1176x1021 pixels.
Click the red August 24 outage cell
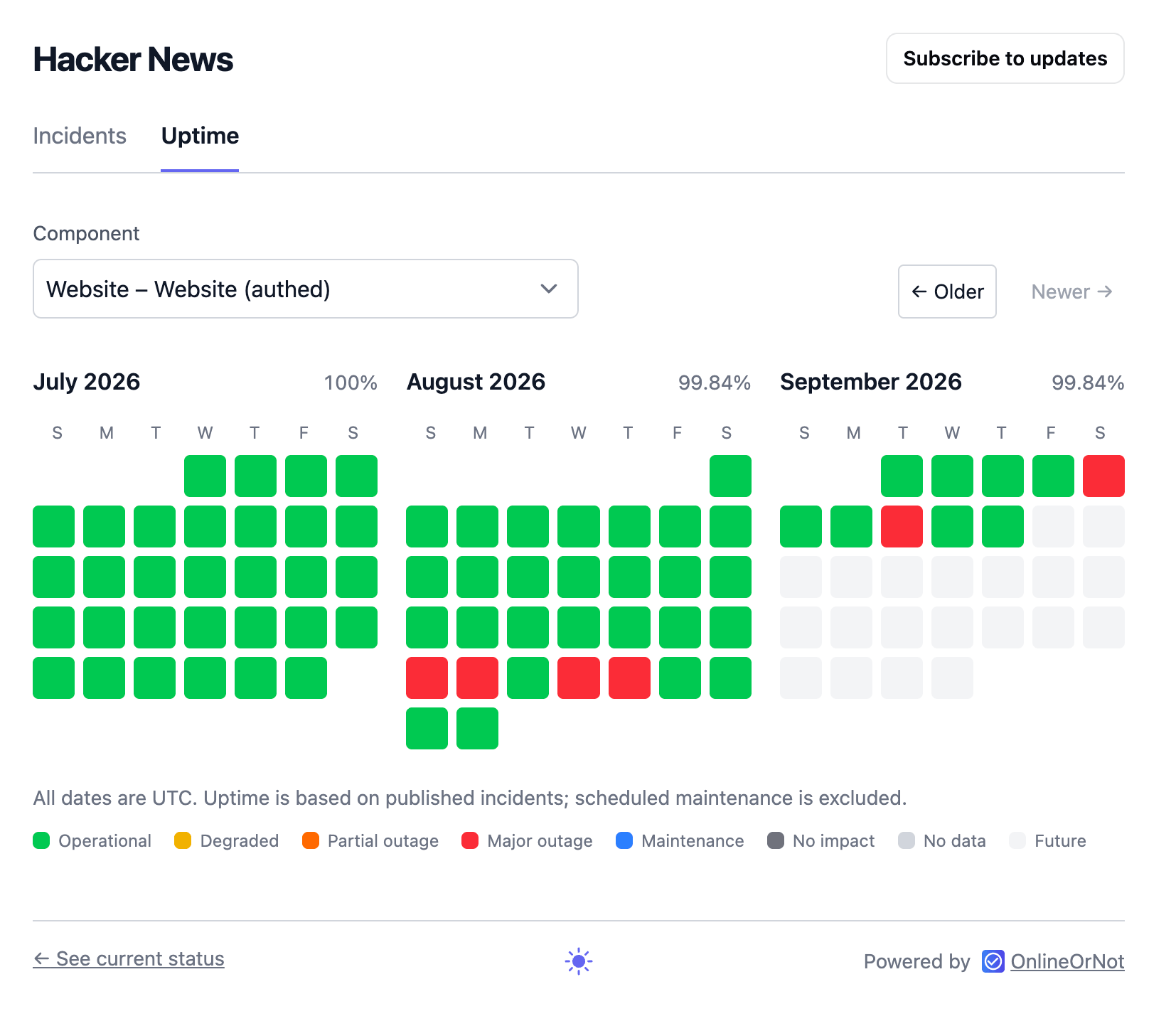tap(477, 678)
